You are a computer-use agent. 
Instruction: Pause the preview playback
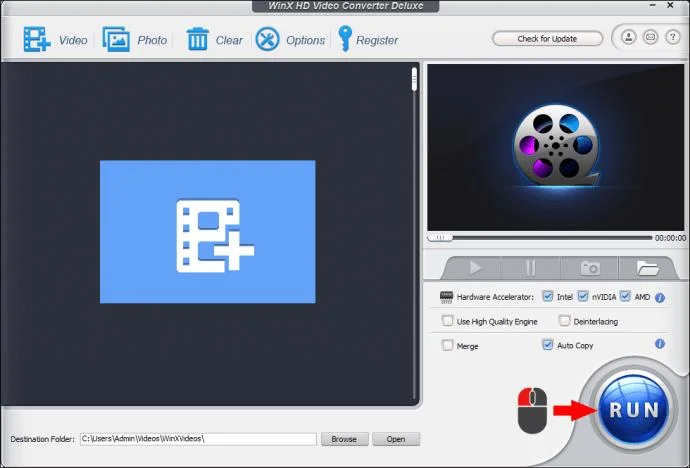pyautogui.click(x=530, y=267)
